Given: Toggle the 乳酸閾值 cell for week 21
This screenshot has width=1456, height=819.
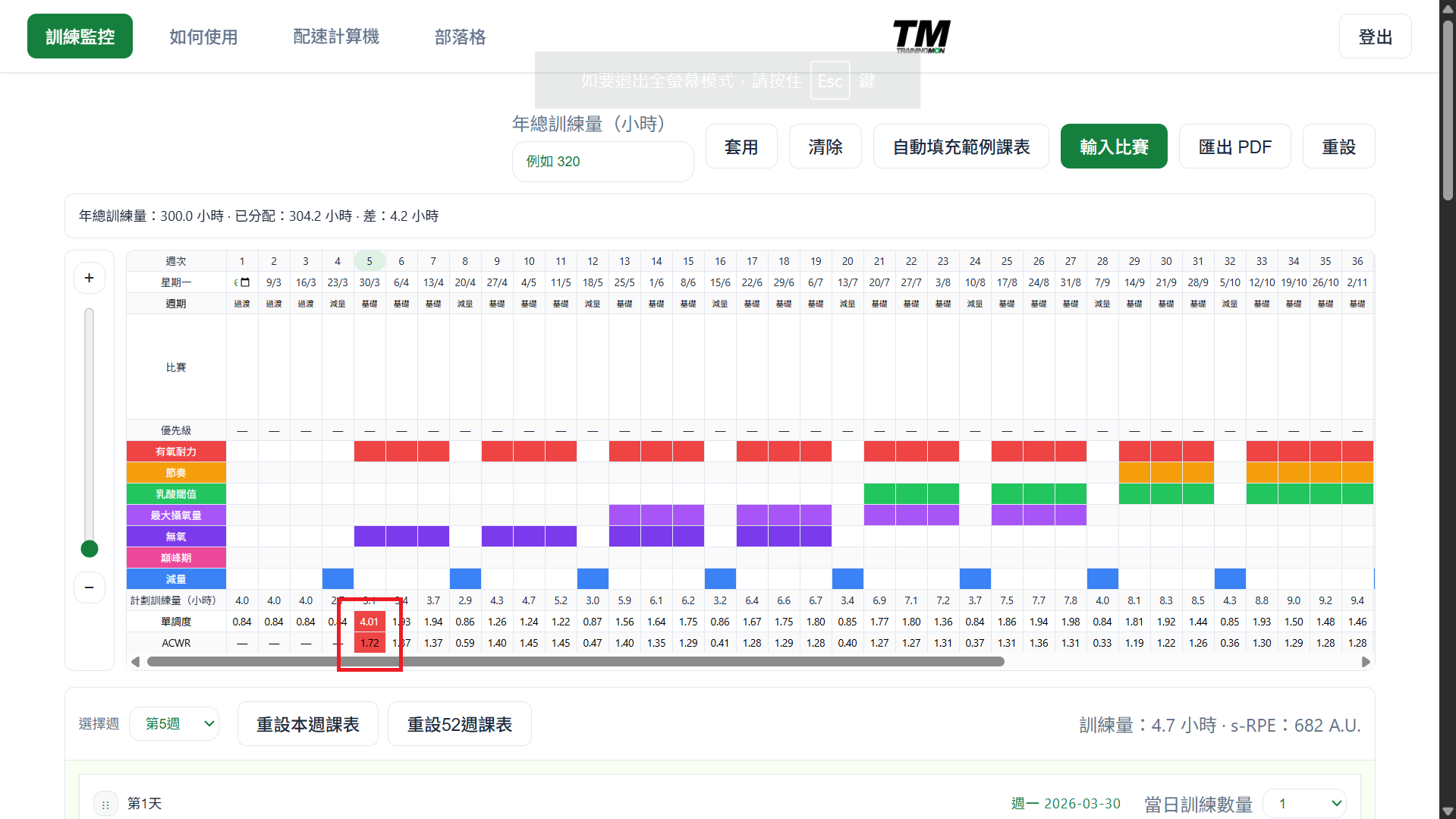Looking at the screenshot, I should pos(879,493).
